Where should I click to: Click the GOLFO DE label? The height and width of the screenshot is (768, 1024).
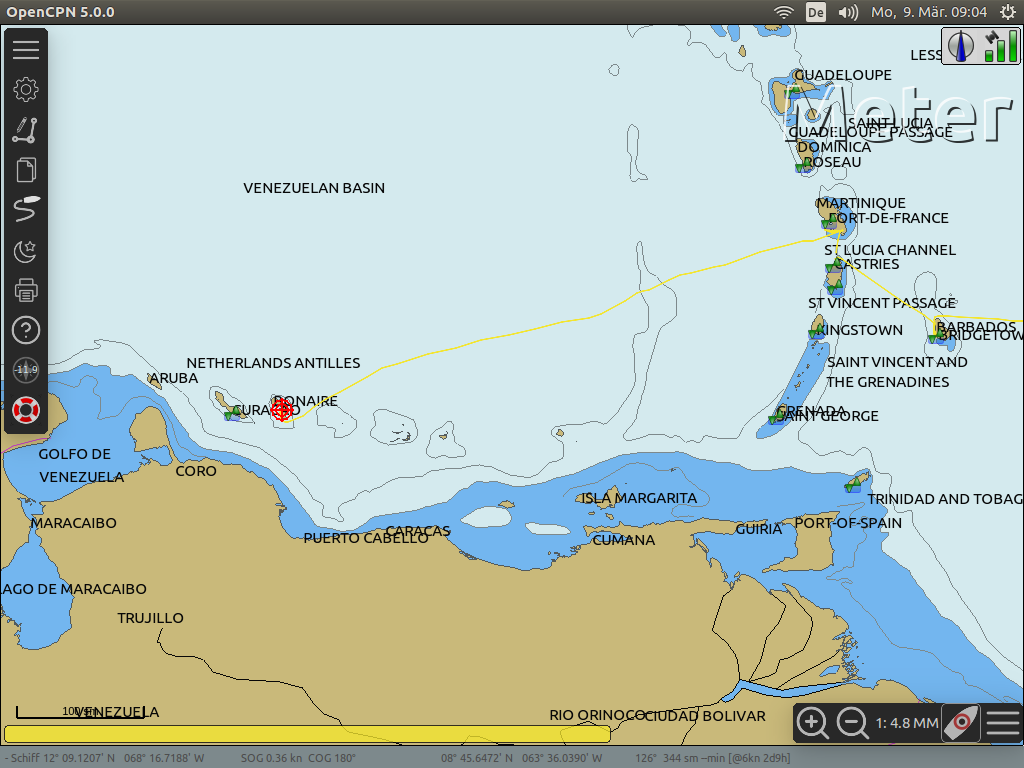coord(74,454)
